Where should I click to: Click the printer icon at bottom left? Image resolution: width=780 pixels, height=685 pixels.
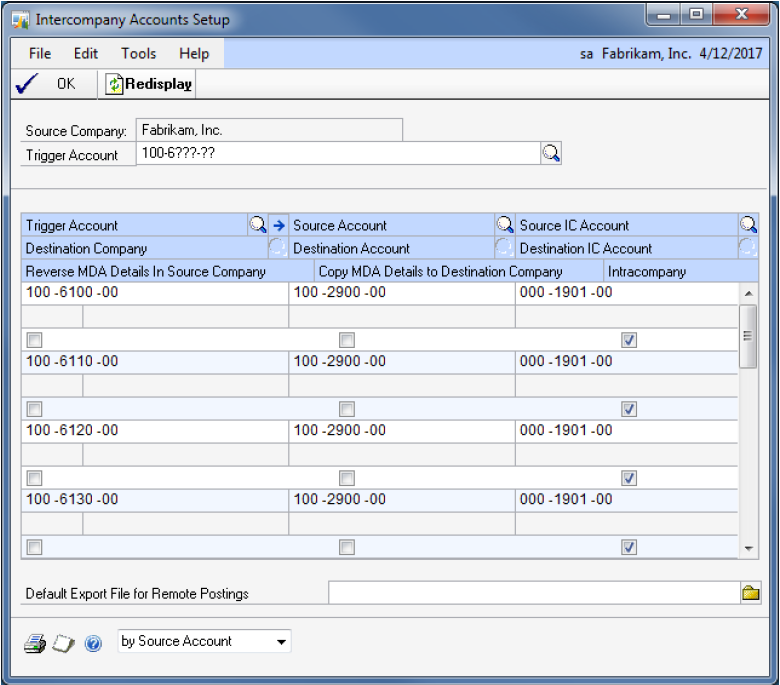point(35,643)
